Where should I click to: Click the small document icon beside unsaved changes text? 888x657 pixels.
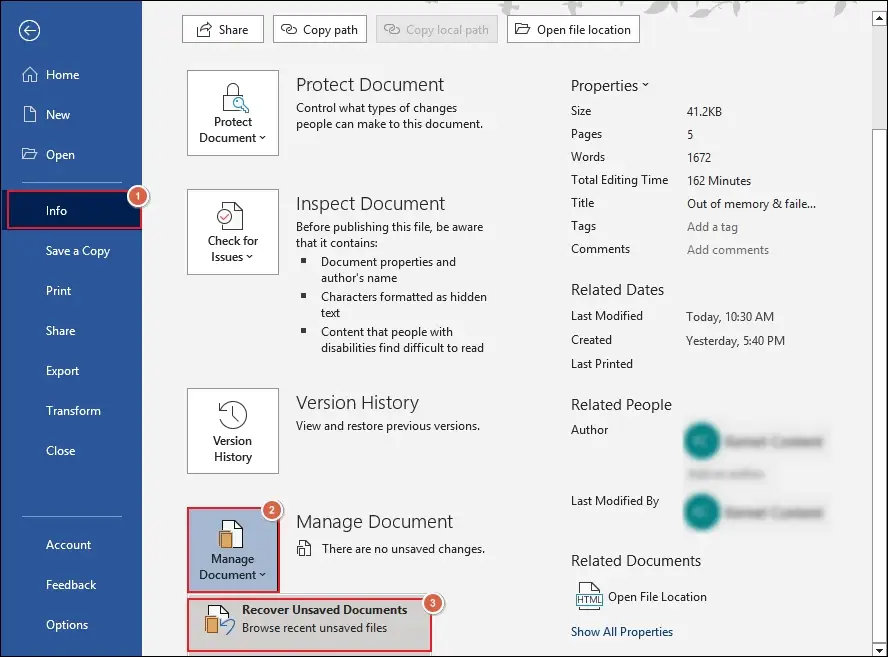point(304,548)
